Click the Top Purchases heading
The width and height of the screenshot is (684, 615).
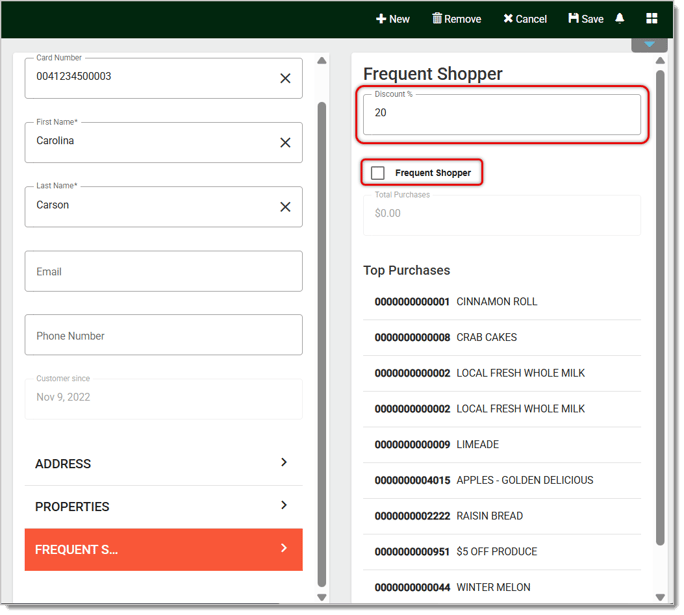coord(407,270)
